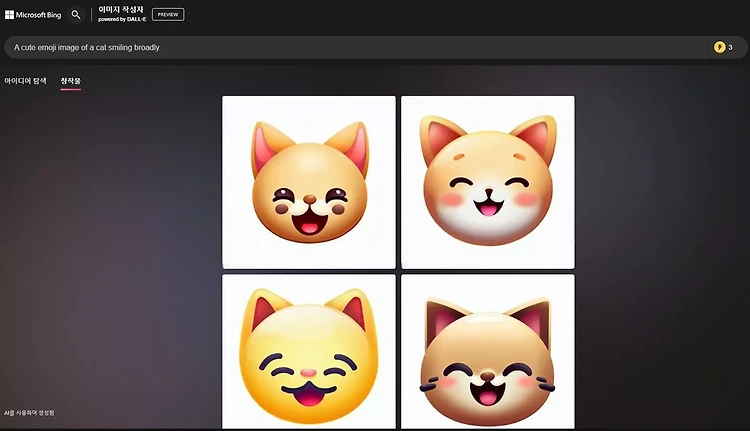
Task: Focus the prompt text input field
Action: [x=354, y=47]
